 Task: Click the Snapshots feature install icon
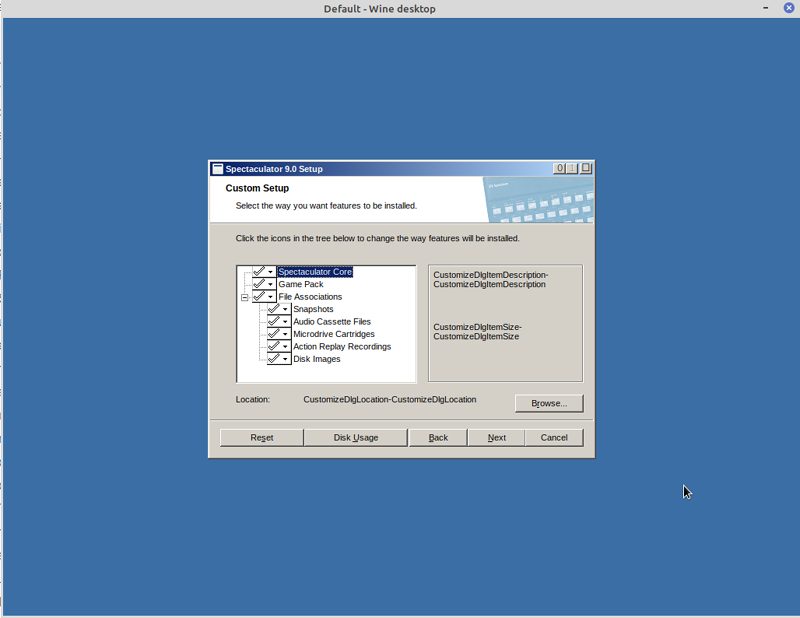pos(279,309)
